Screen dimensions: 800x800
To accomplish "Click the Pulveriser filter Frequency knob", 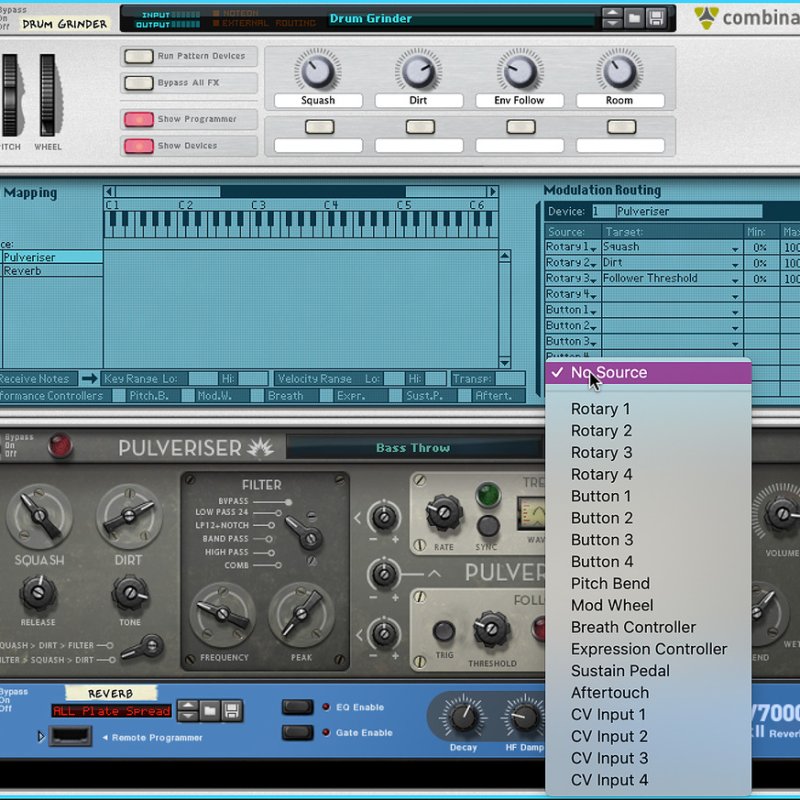I will coord(224,615).
